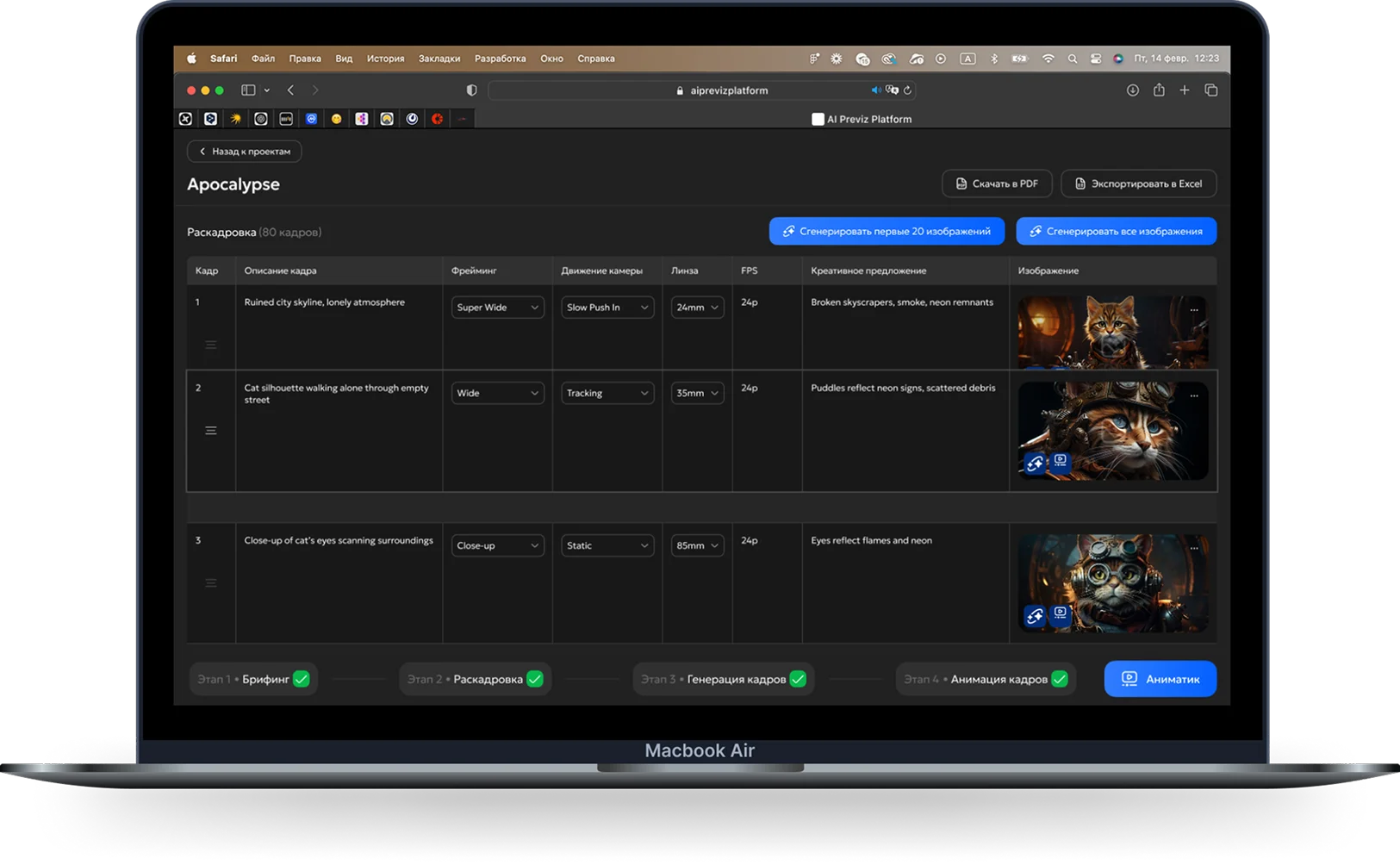Open framing dropdown showing Super Wide
Viewport: 1400px width, 865px height.
click(x=498, y=308)
